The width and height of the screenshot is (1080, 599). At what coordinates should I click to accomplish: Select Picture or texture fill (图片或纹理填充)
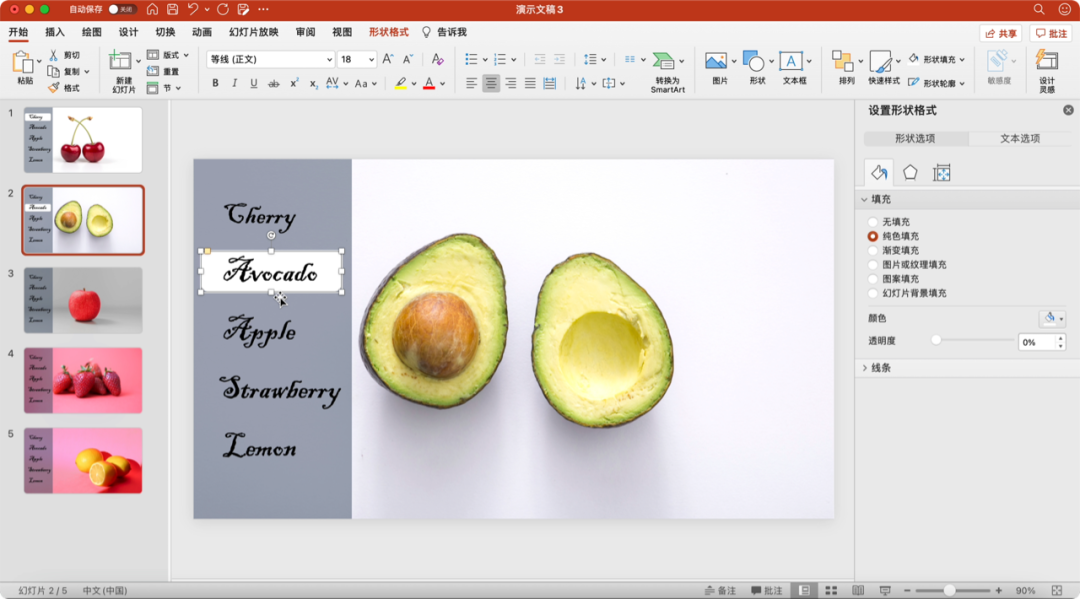(873, 264)
